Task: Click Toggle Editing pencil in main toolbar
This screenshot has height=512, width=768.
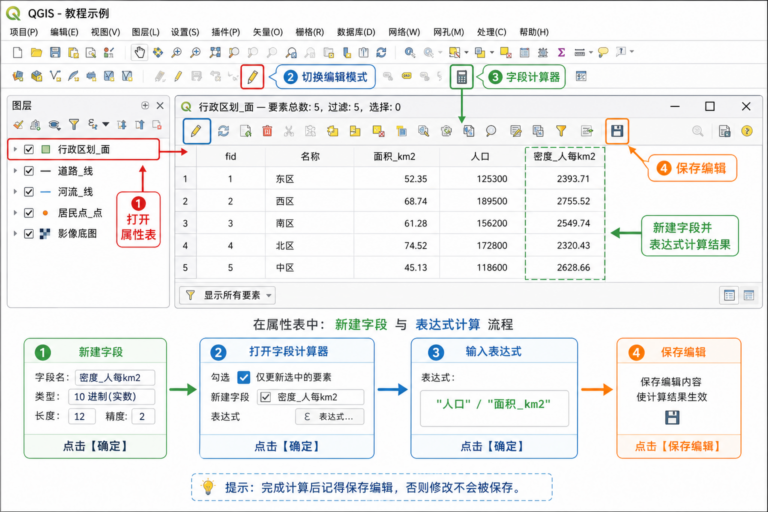Action: tap(252, 77)
